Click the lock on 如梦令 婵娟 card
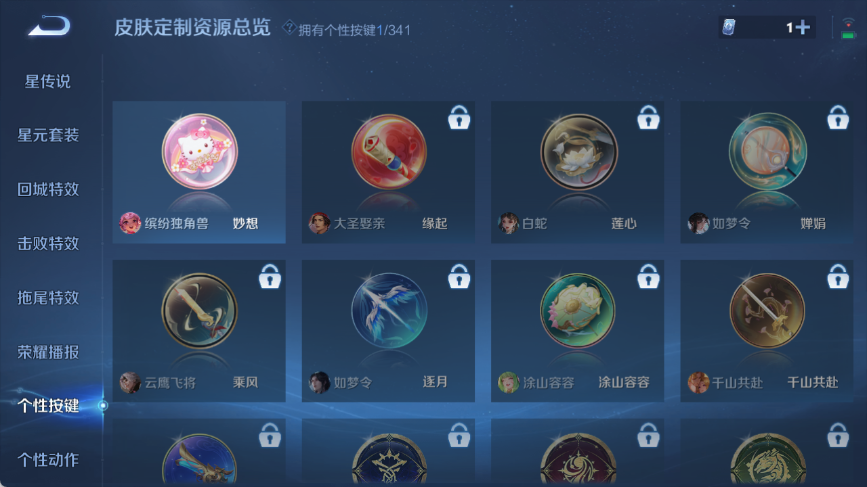867x487 pixels. (838, 117)
